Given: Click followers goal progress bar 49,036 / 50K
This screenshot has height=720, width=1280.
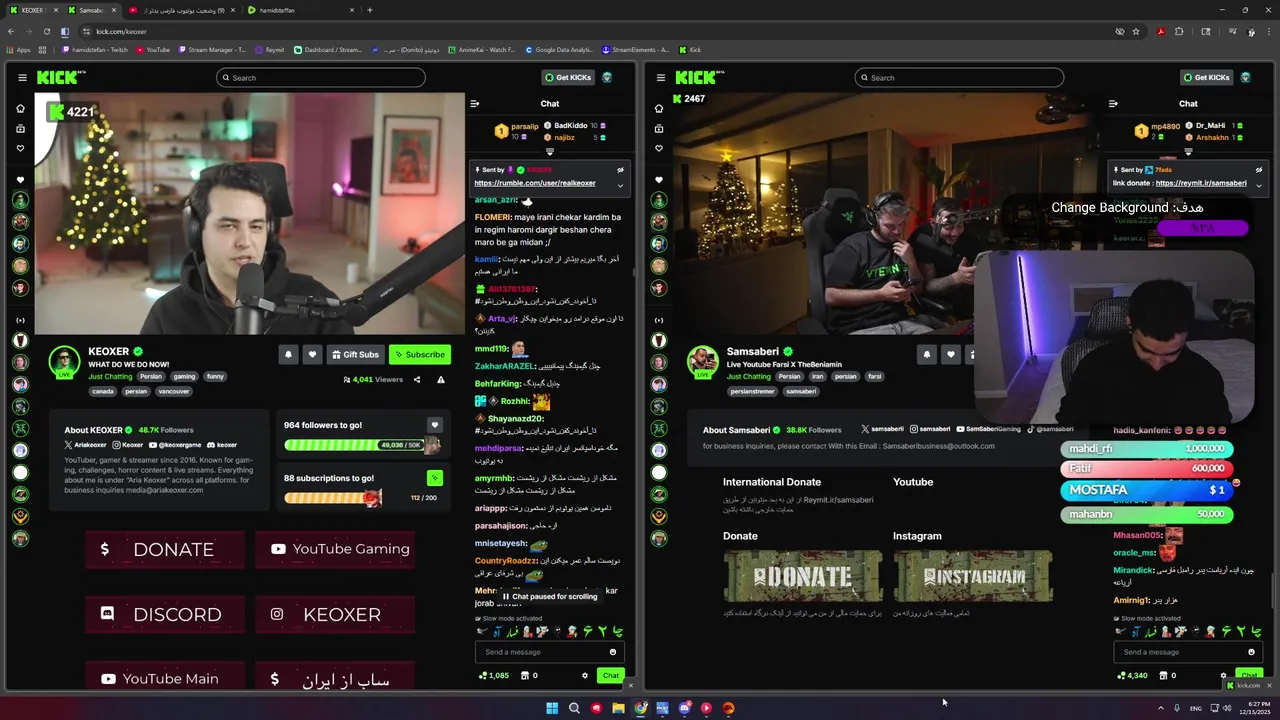Looking at the screenshot, I should (354, 445).
